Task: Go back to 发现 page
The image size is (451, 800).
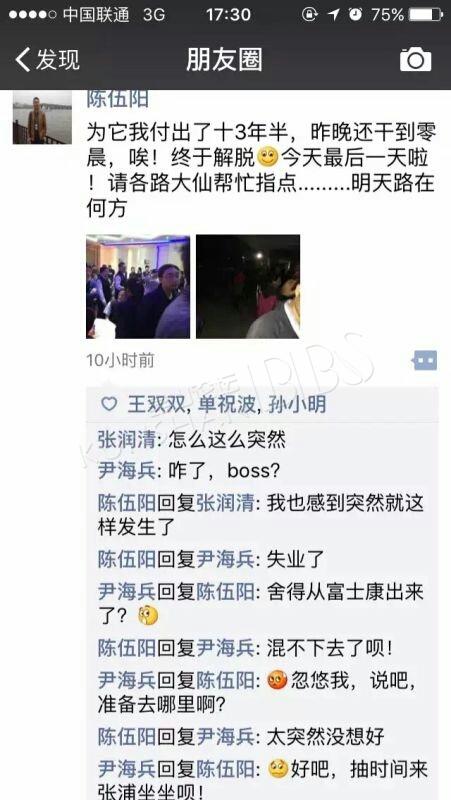Action: 47,60
